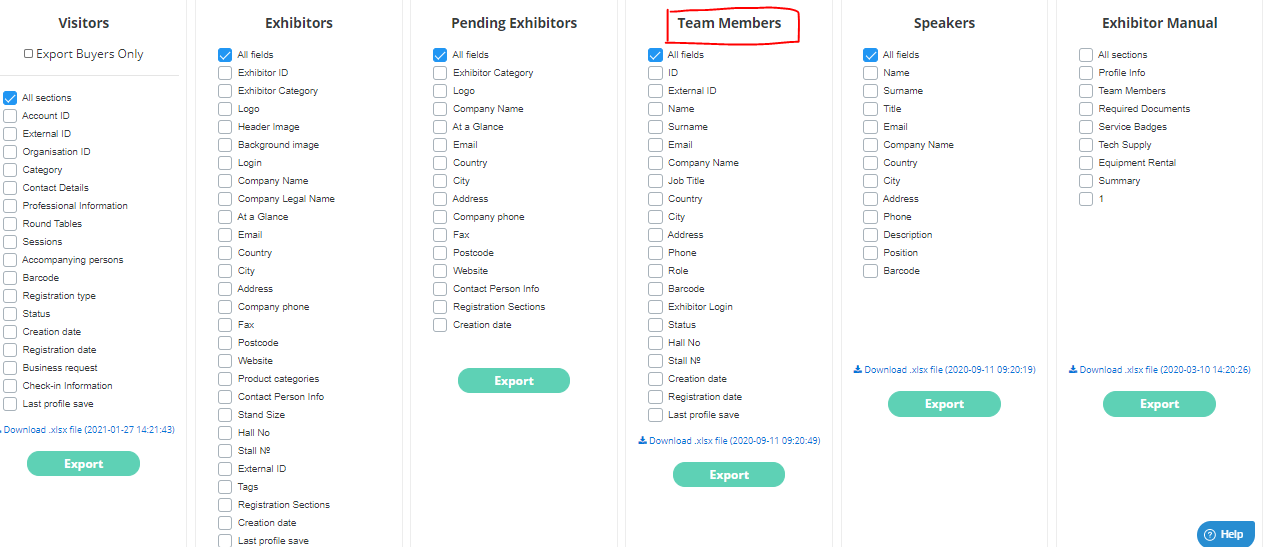Screen dimensions: 1273x547
Task: Click Export button under Team Members
Action: [x=729, y=475]
